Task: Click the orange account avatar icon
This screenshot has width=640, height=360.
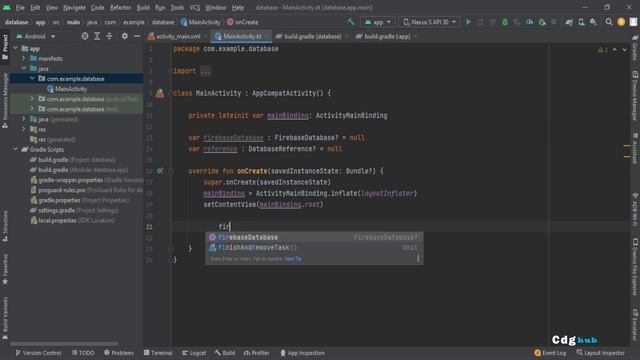Action: [621, 22]
